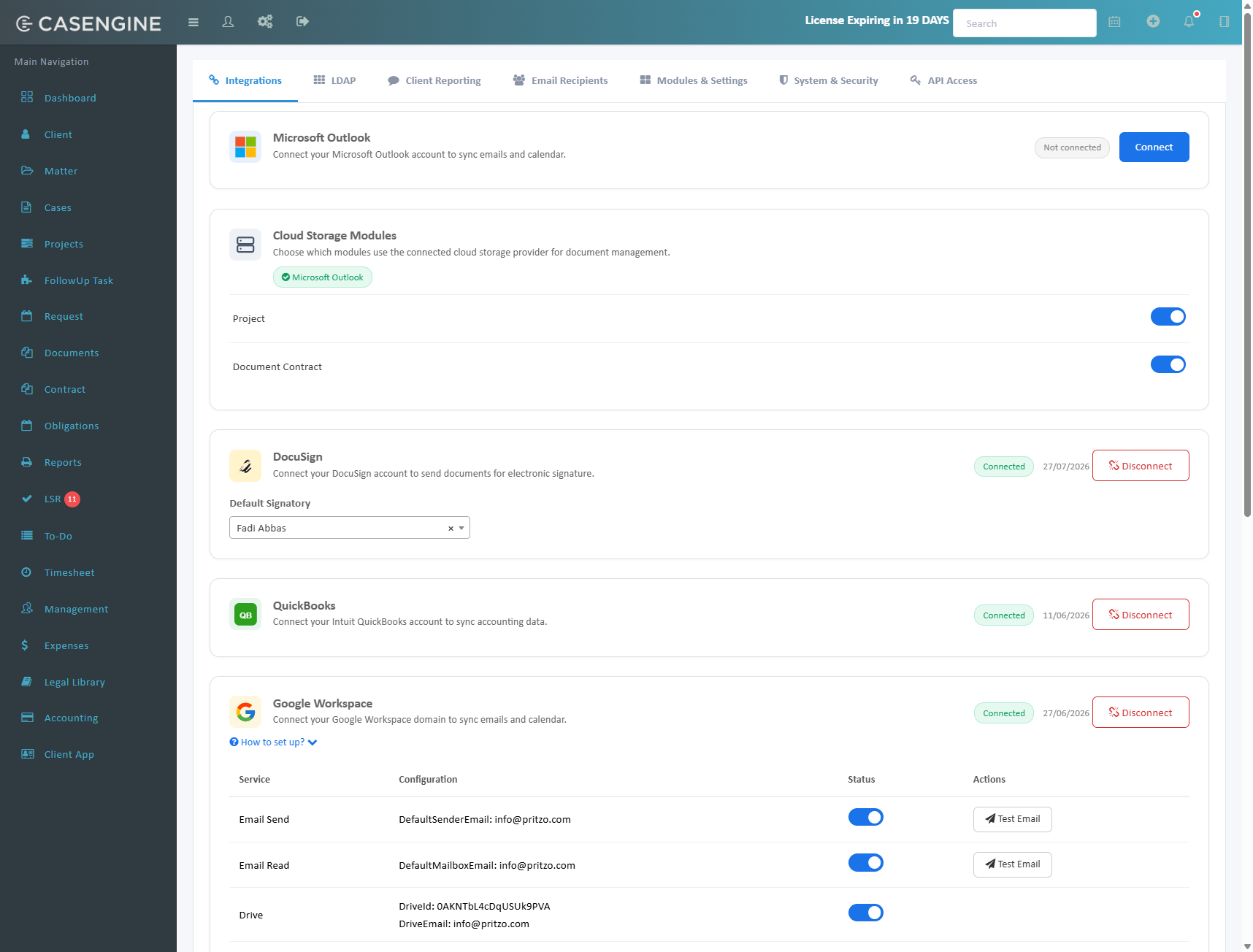1253x952 pixels.
Task: Open the settings gears icon in header
Action: pyautogui.click(x=265, y=22)
